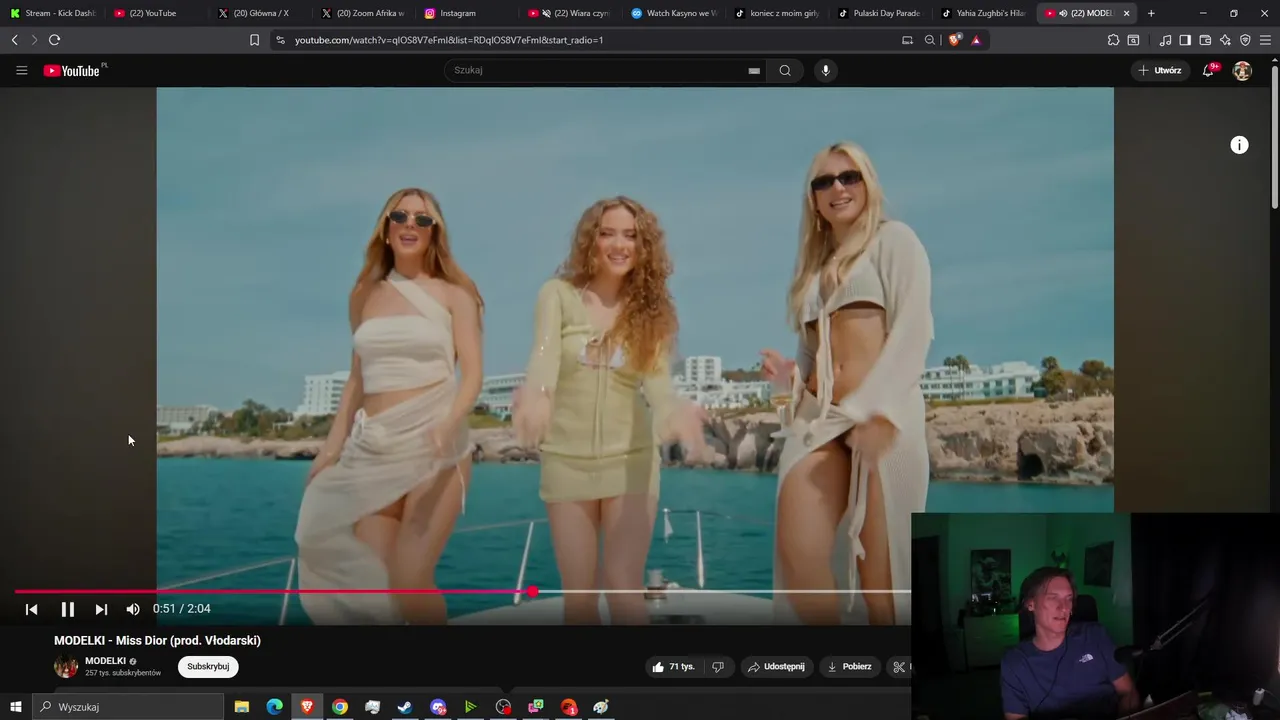Dislike the video with thumbs down

click(x=717, y=667)
